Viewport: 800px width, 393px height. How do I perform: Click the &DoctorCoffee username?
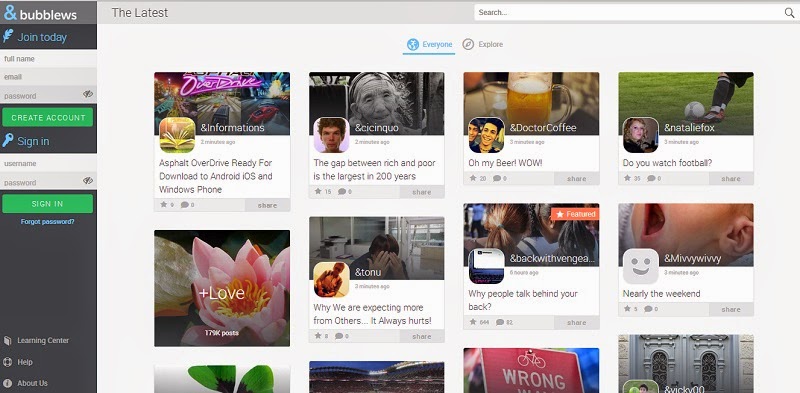point(543,128)
